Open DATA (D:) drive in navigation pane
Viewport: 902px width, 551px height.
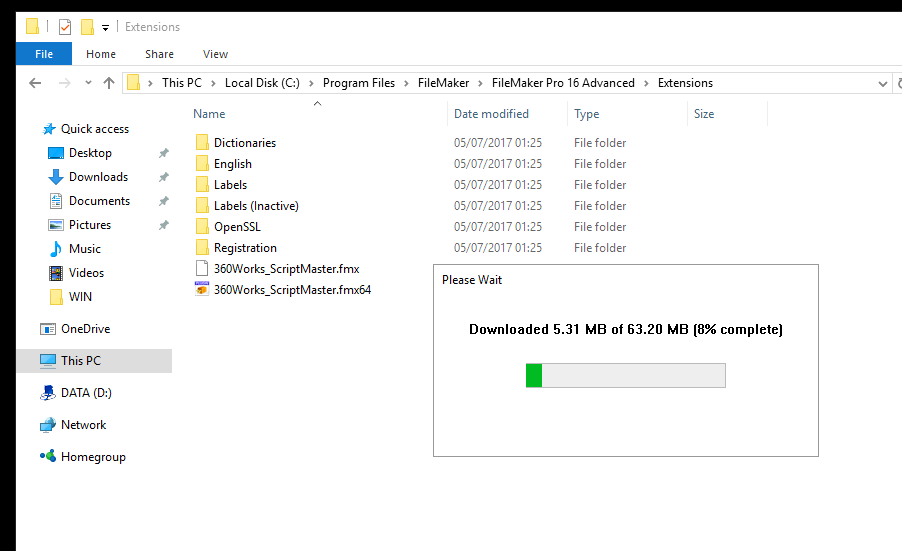click(x=86, y=393)
